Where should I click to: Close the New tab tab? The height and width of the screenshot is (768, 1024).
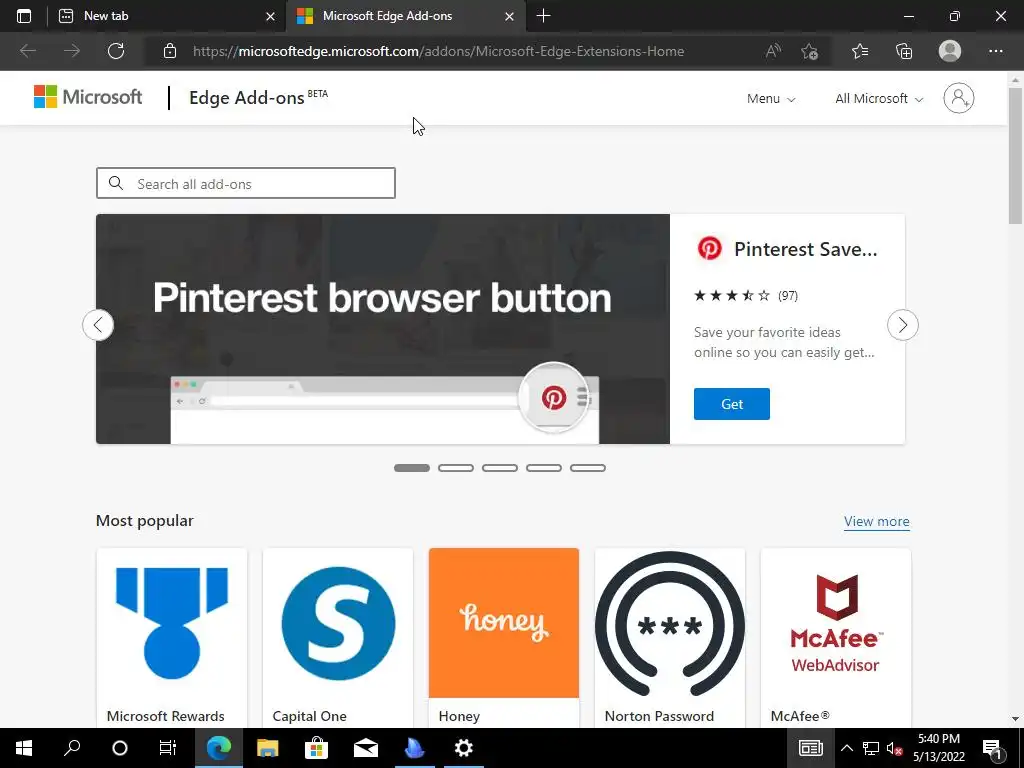coord(270,16)
